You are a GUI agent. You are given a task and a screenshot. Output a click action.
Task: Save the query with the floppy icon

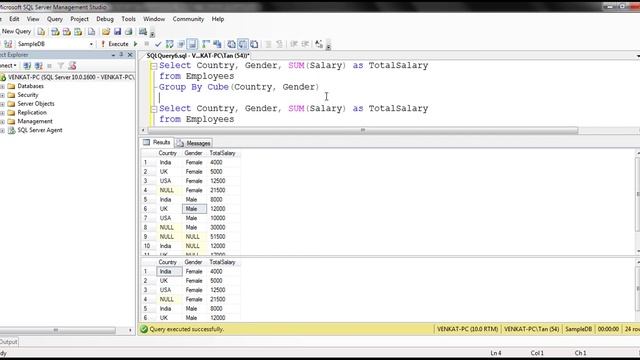(118, 32)
